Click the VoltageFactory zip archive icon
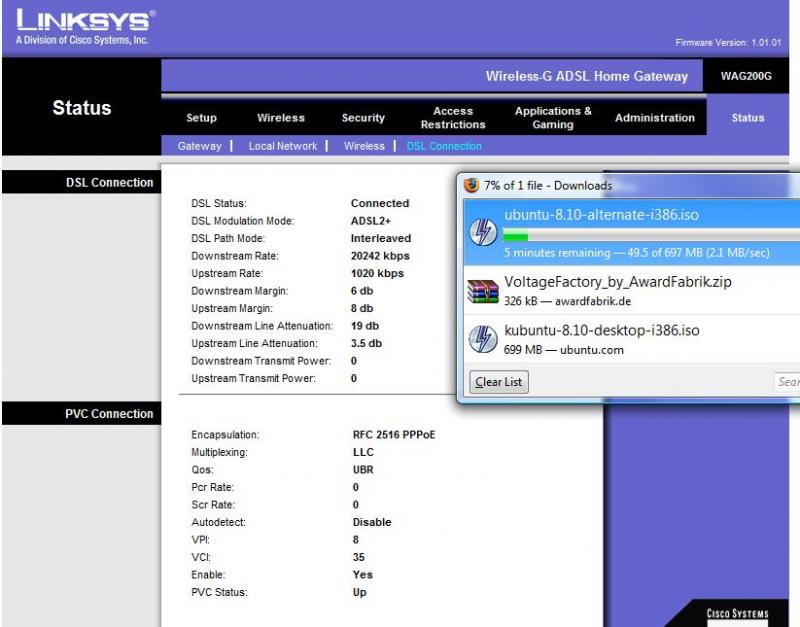The width and height of the screenshot is (800, 627). [483, 291]
